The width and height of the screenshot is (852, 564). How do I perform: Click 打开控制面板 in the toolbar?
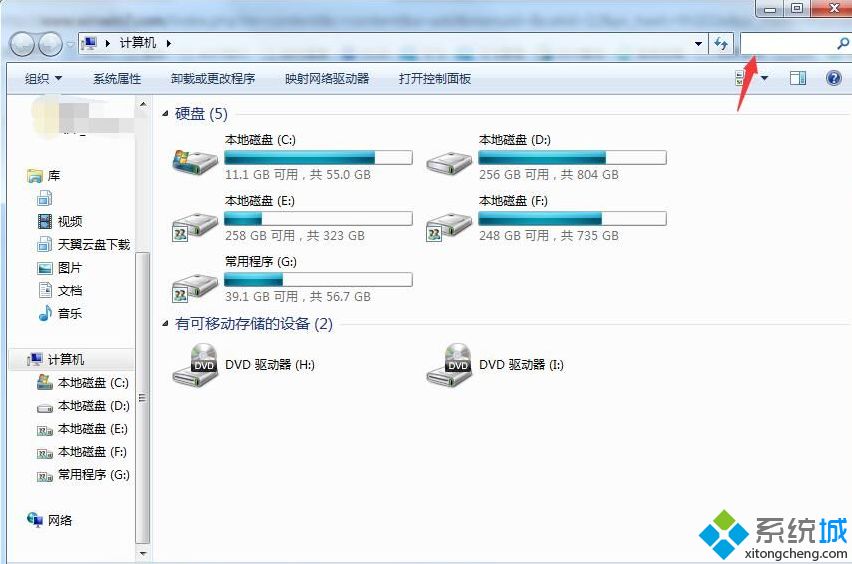(435, 79)
